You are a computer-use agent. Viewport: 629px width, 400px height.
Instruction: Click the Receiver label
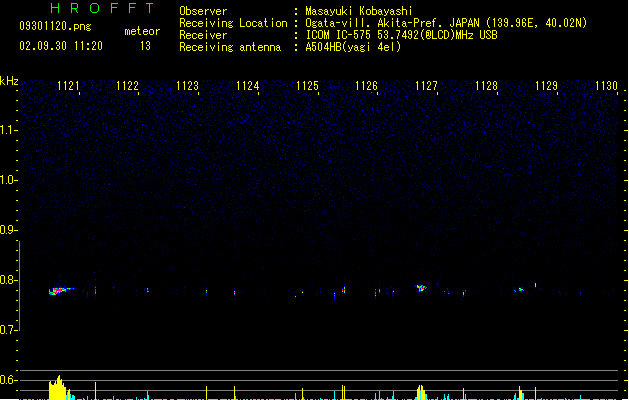click(203, 35)
